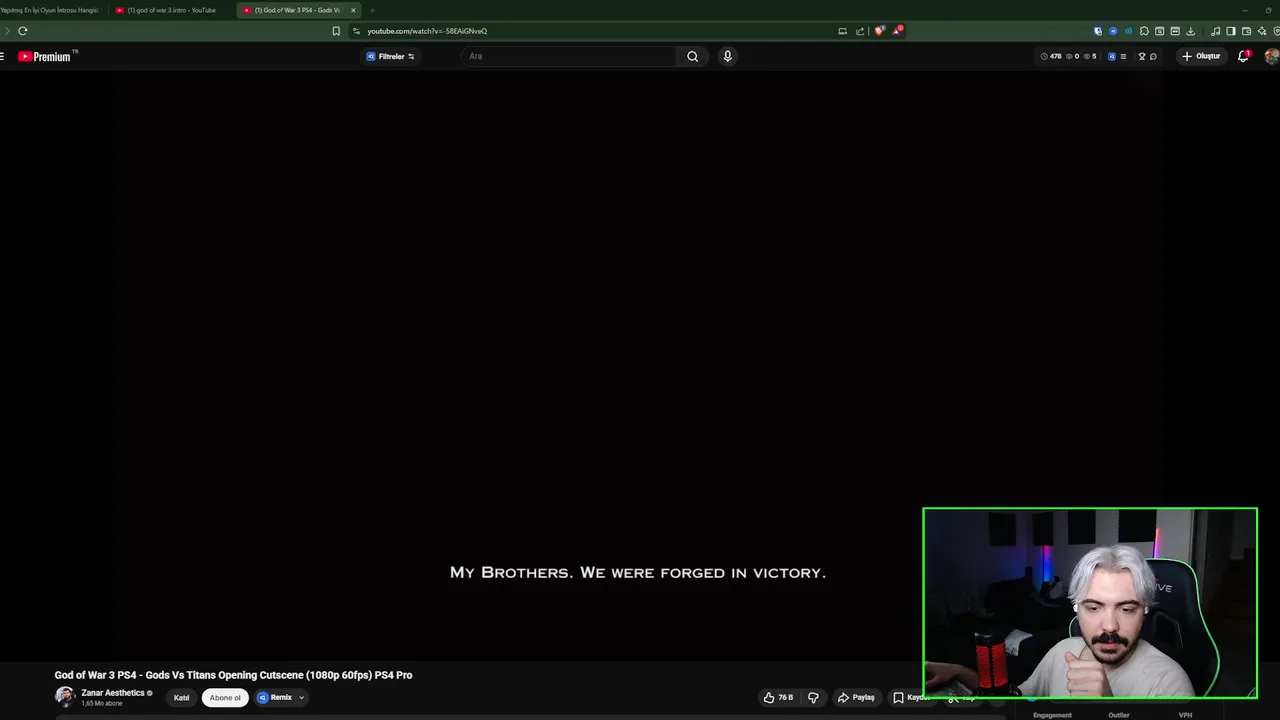Close the God of War 3 PS4 tab

[353, 10]
